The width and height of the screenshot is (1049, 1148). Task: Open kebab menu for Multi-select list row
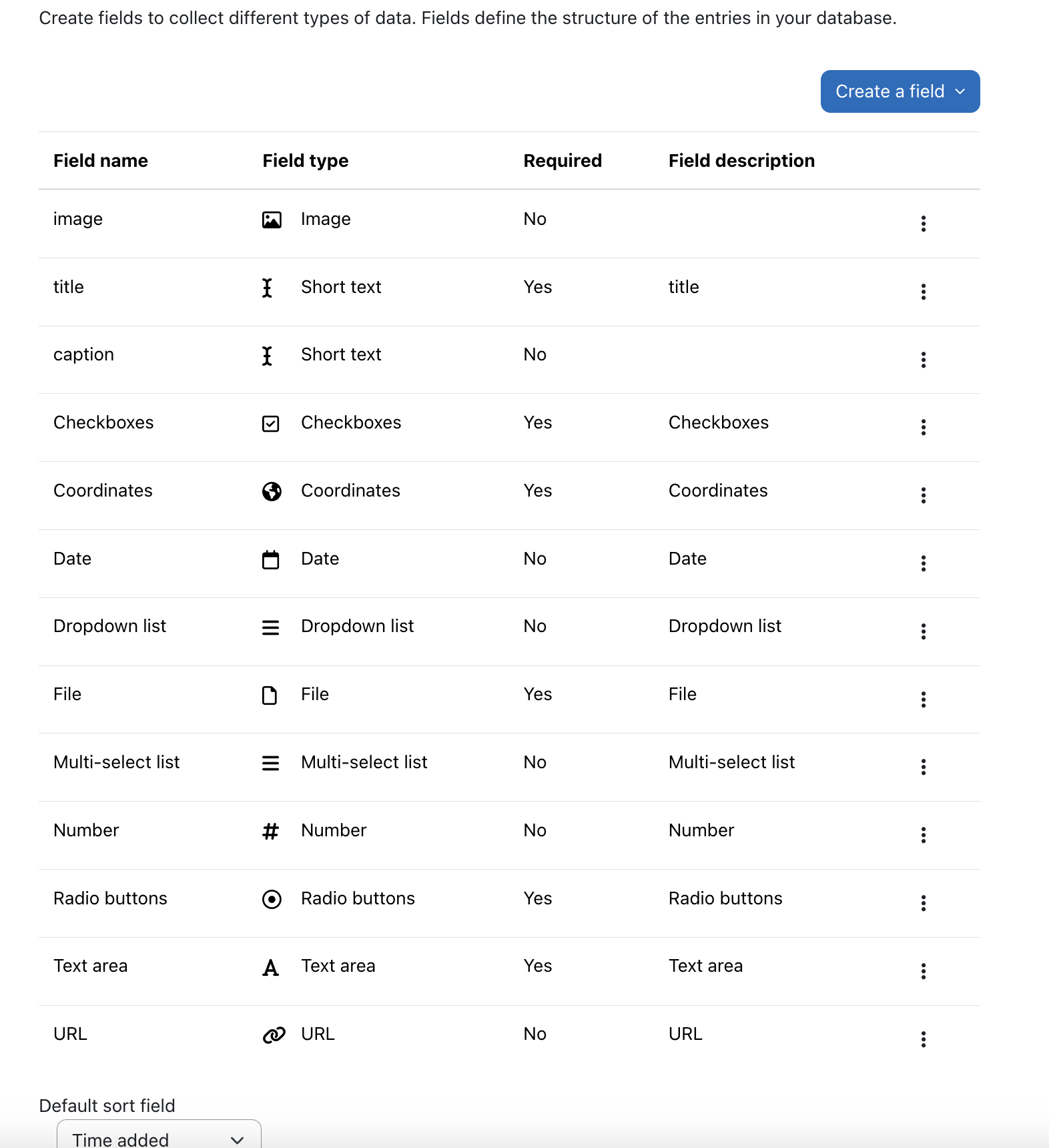click(x=924, y=767)
